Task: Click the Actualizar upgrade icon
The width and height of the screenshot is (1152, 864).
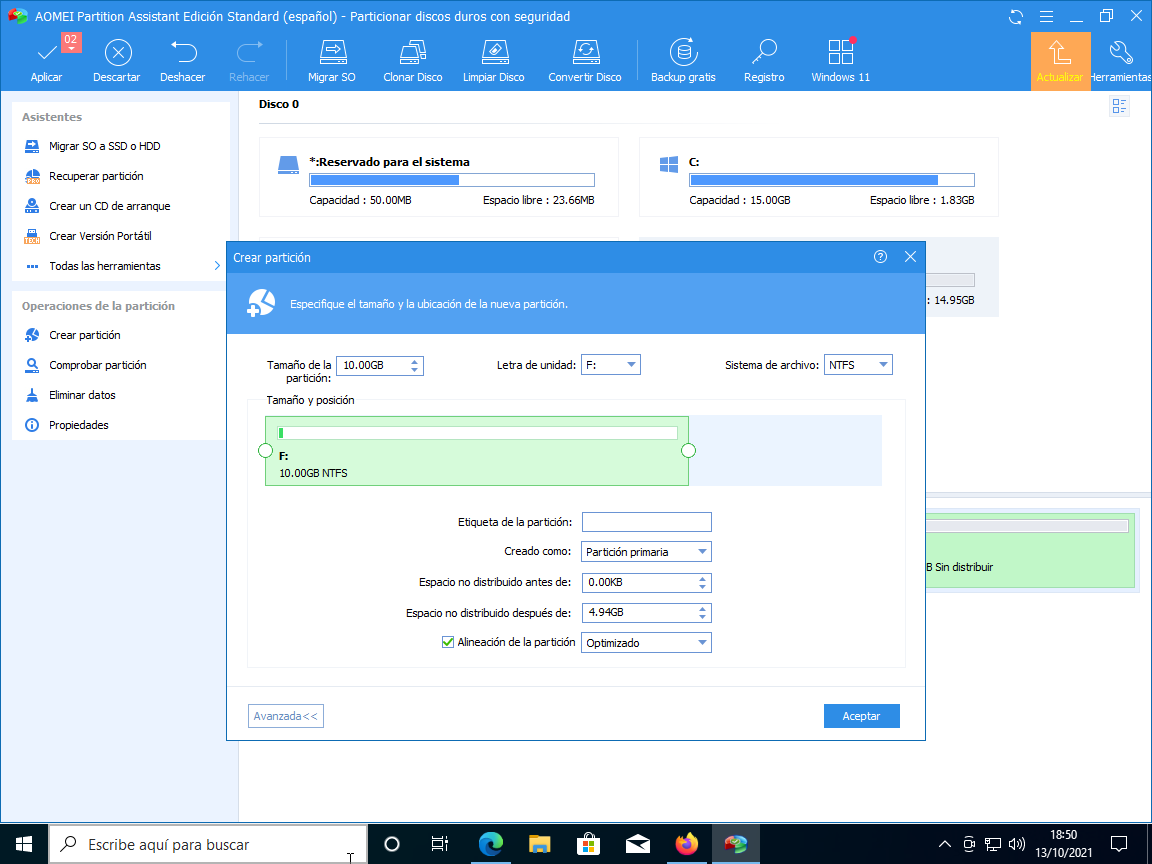Action: click(x=1060, y=61)
